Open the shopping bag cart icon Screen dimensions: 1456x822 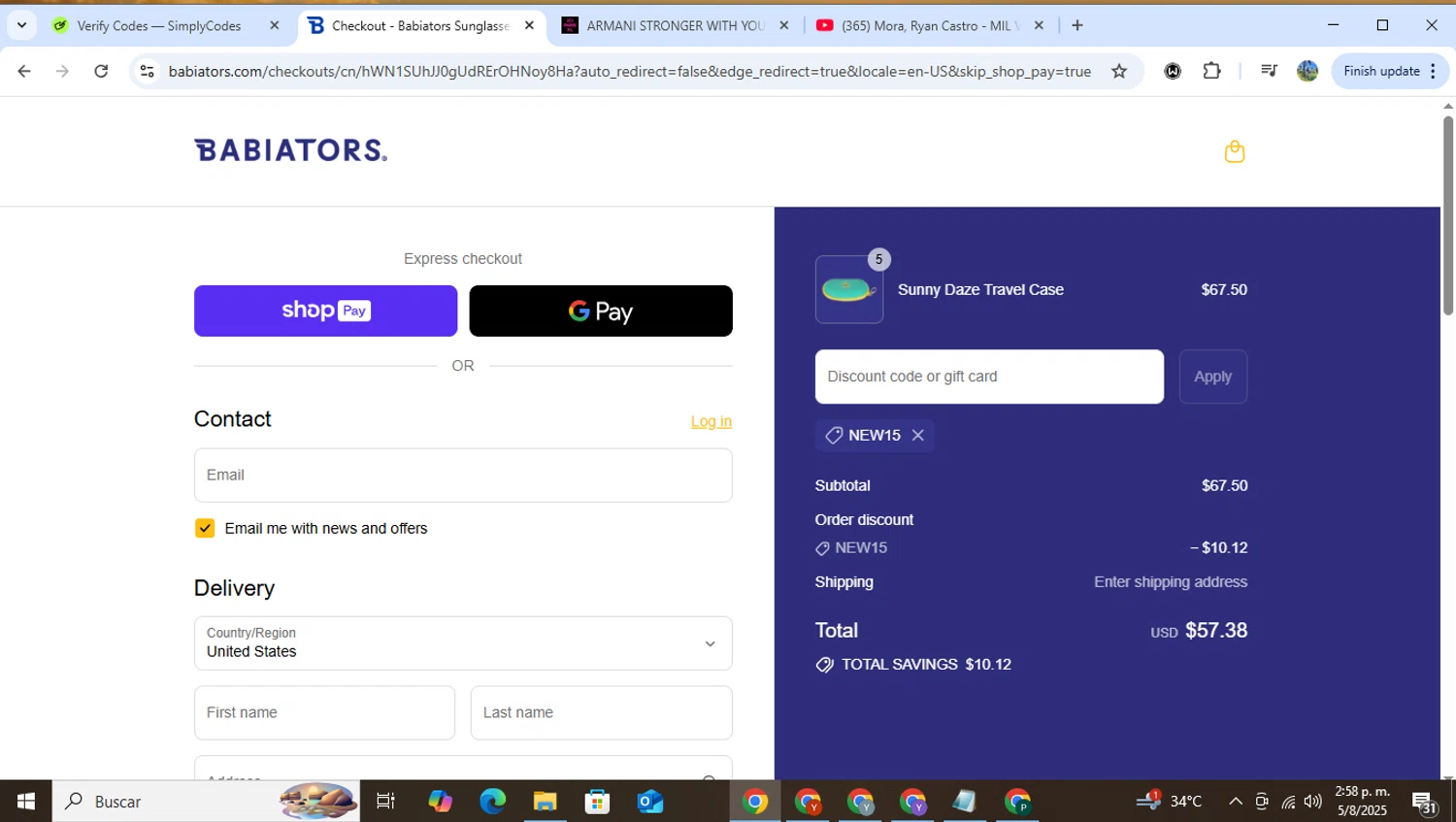(1234, 151)
